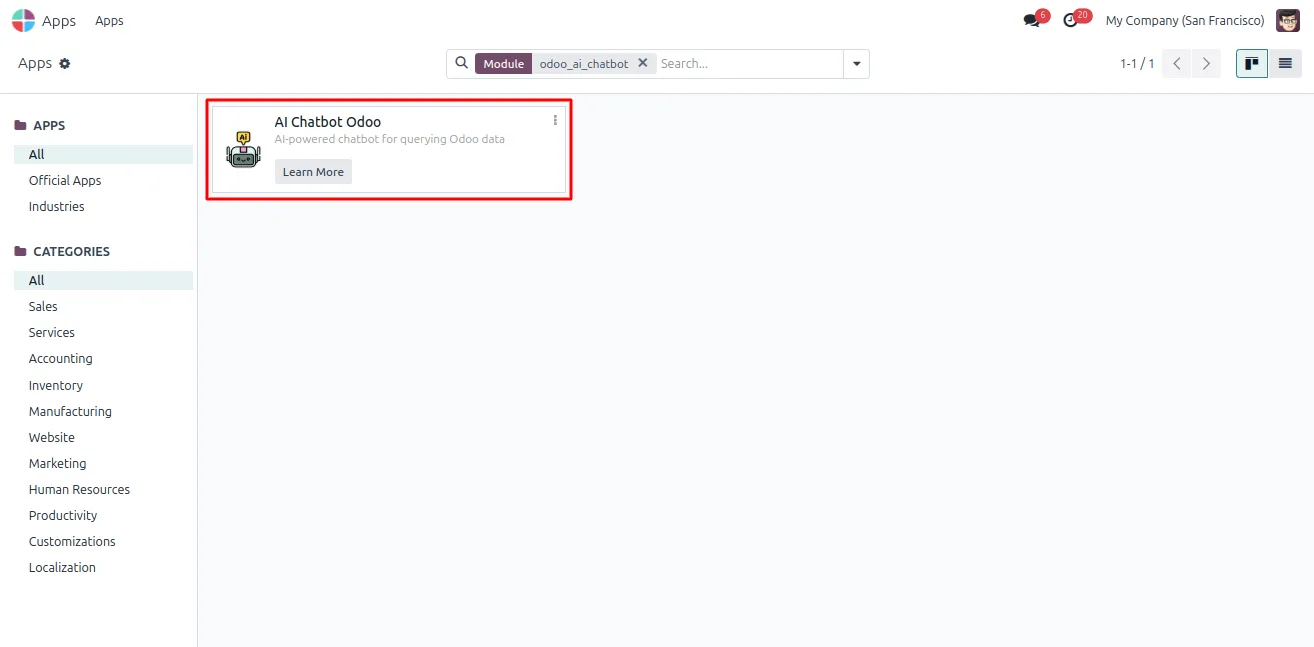This screenshot has width=1314, height=647.
Task: Click AI-powered chatbot description text
Action: click(x=390, y=139)
